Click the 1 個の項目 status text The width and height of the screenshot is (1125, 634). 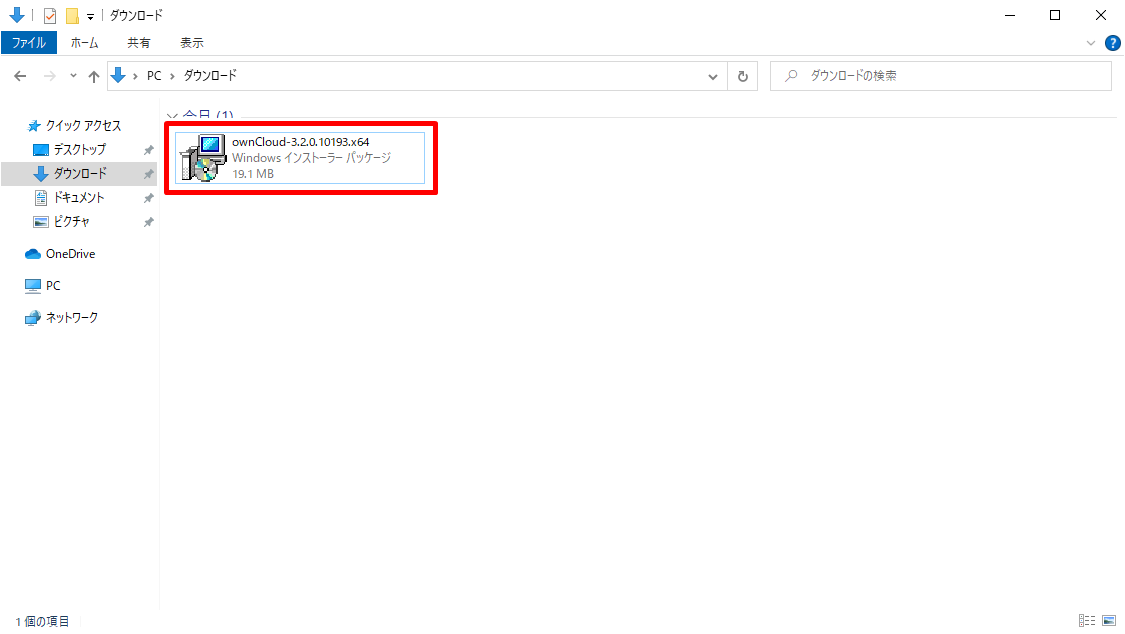pos(42,622)
